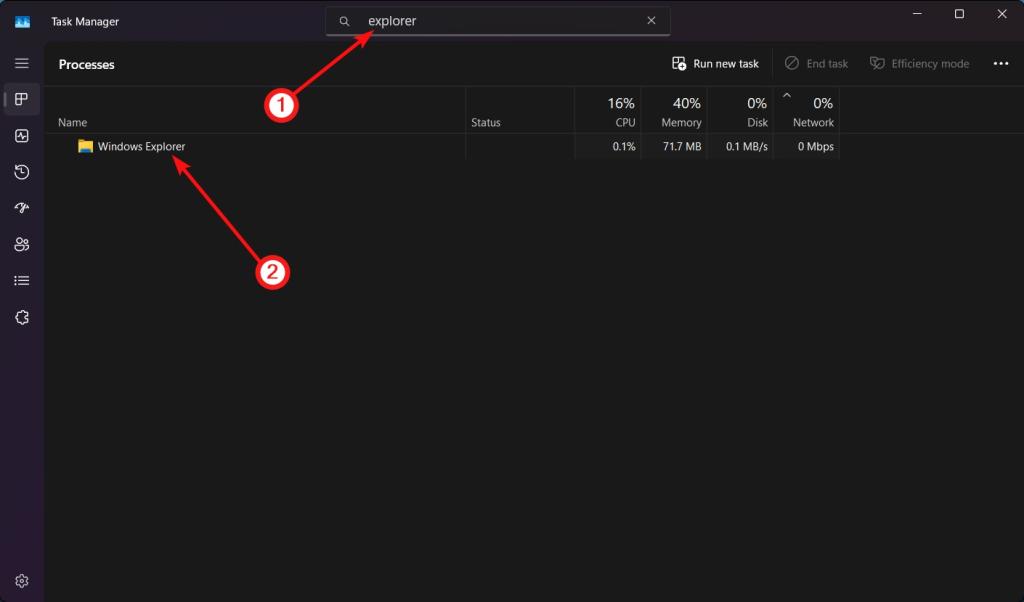Open the Performance tab icon
This screenshot has width=1024, height=602.
coord(22,136)
